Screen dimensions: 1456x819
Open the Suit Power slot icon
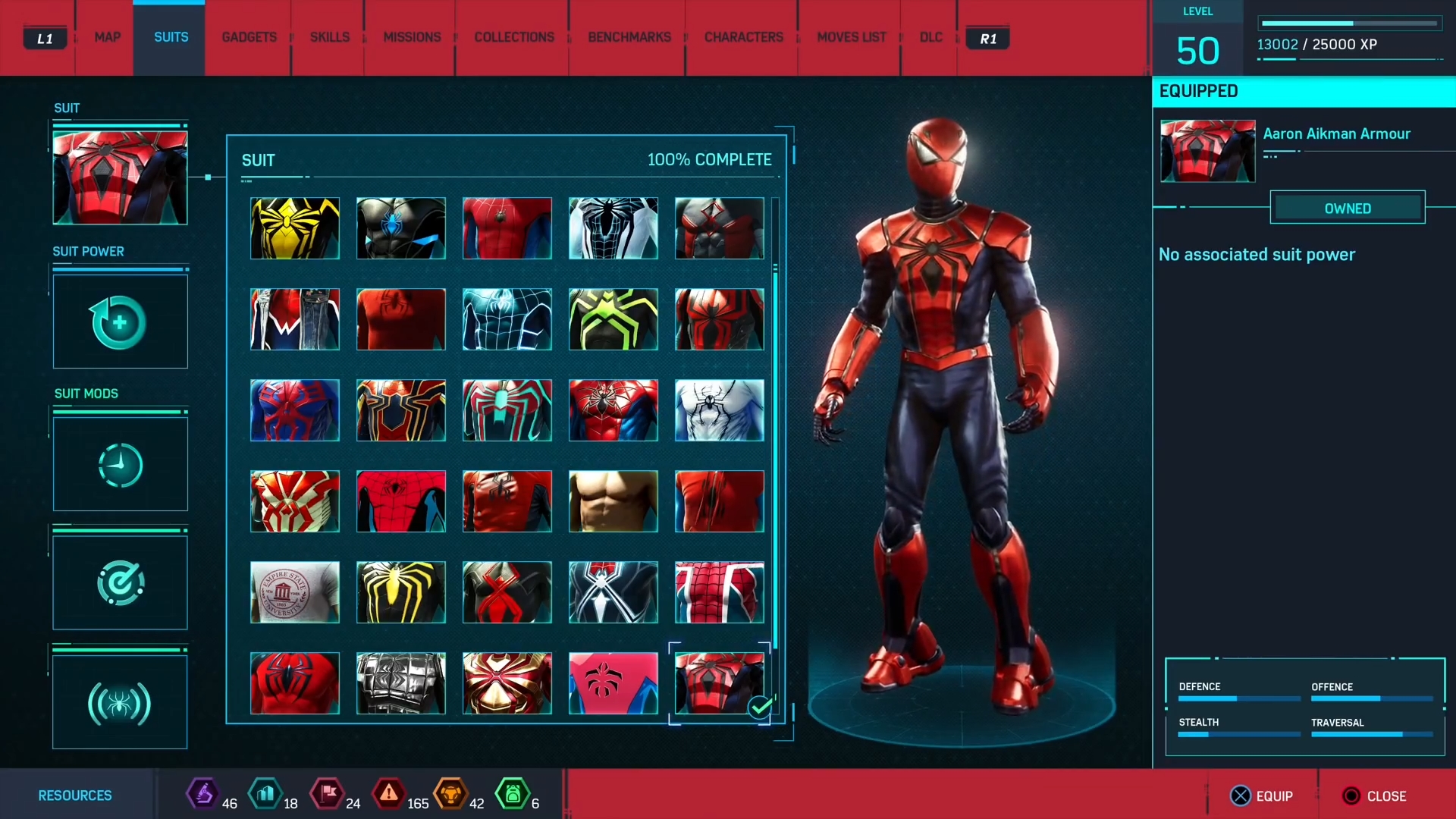click(x=120, y=322)
